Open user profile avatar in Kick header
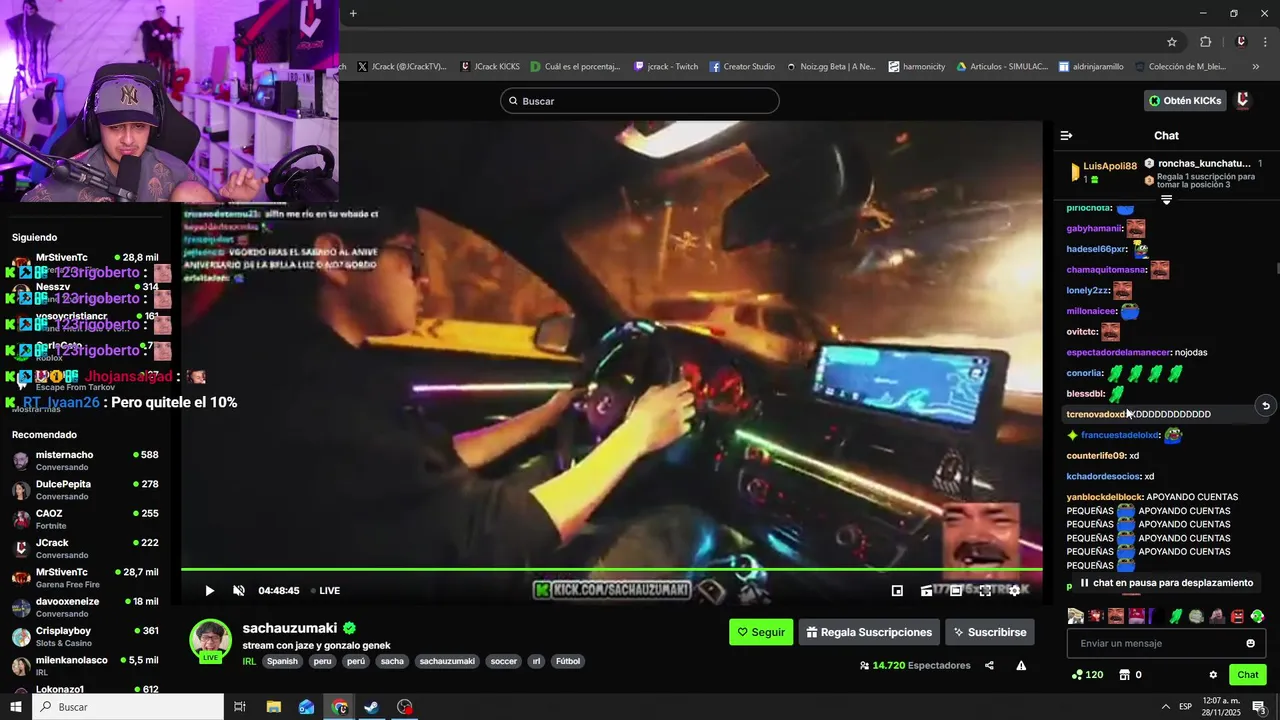This screenshot has height=720, width=1280. tap(1243, 100)
